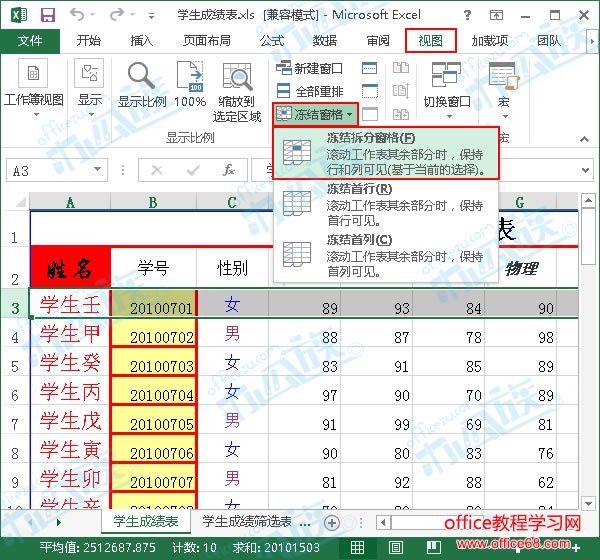This screenshot has height=560, width=600.
Task: Click the Redo arrow icon
Action: (117, 15)
